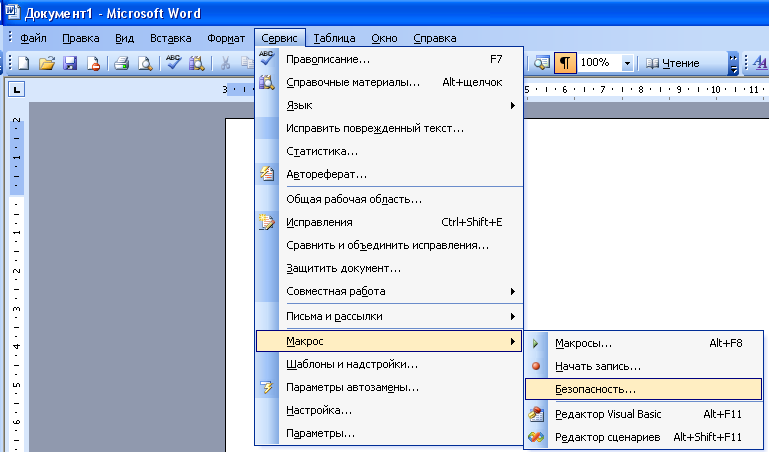Click the Document Map icon
Screen dimensions: 769x452
point(541,63)
